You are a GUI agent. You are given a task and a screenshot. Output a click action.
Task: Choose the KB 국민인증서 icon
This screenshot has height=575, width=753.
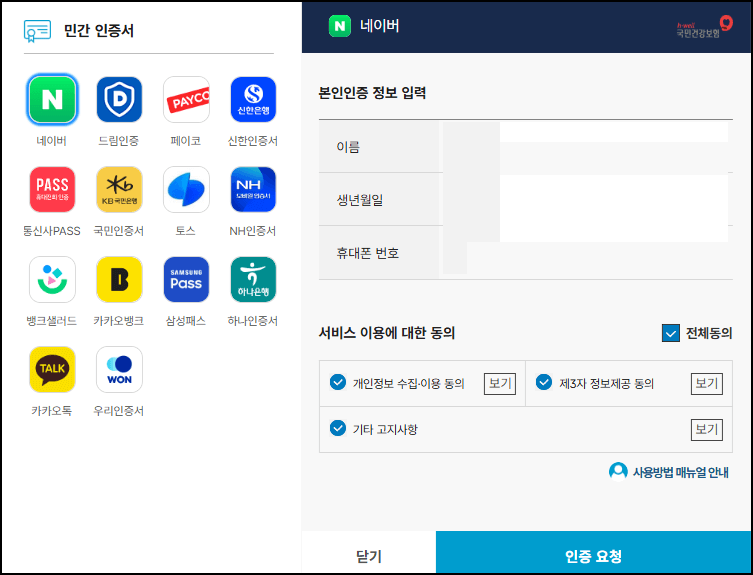[119, 189]
